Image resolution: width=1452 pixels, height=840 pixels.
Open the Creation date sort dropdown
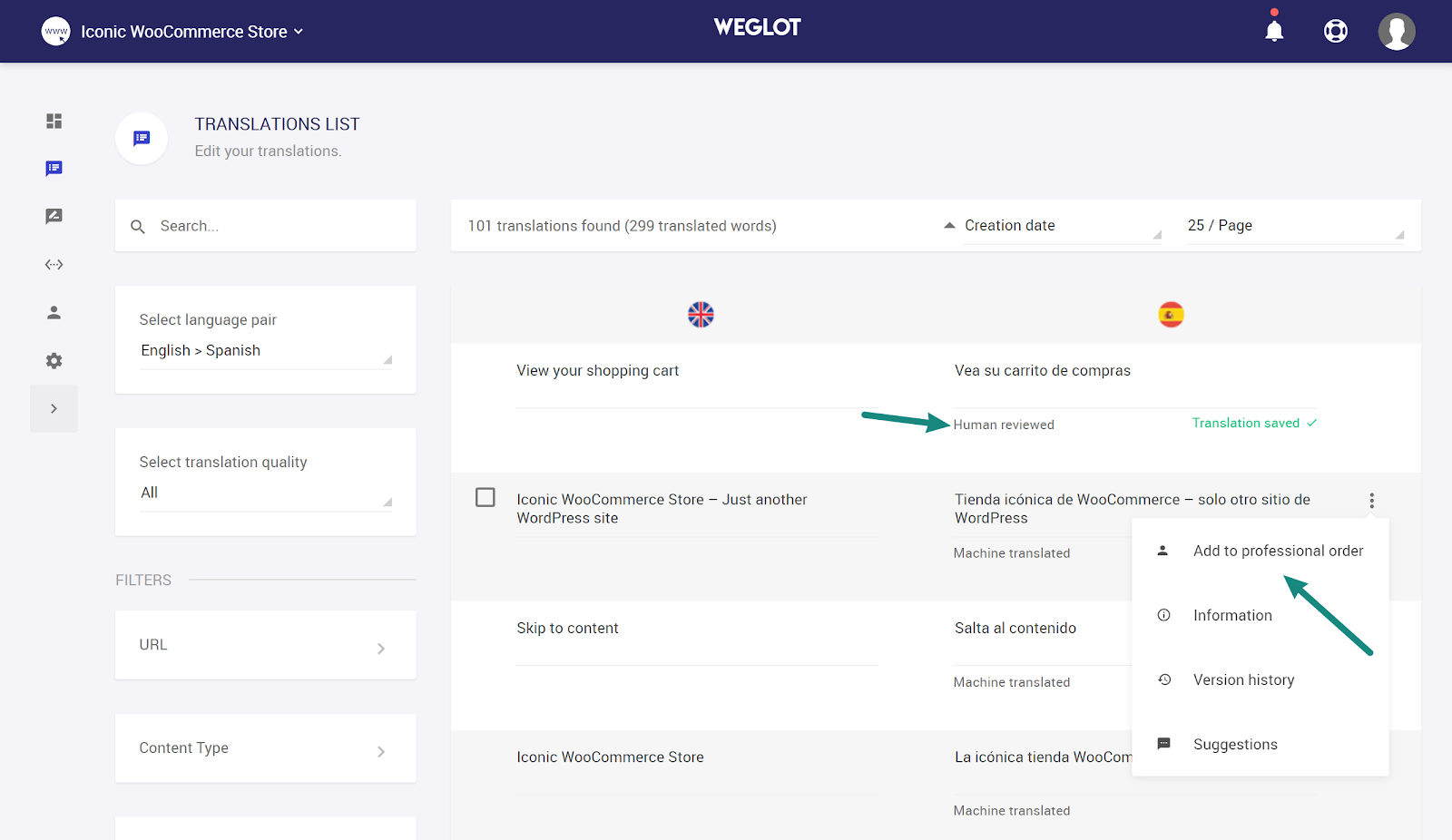click(1062, 226)
